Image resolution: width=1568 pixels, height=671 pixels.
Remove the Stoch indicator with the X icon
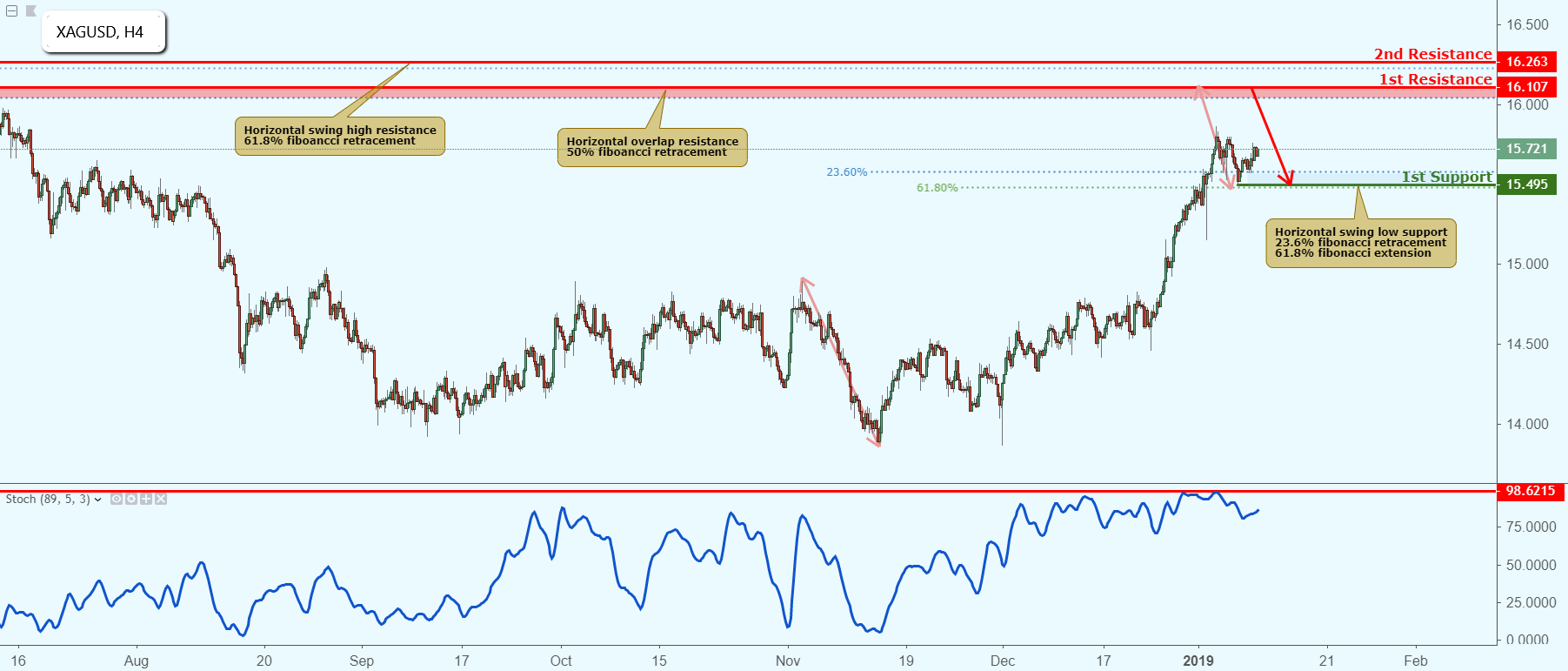click(161, 500)
